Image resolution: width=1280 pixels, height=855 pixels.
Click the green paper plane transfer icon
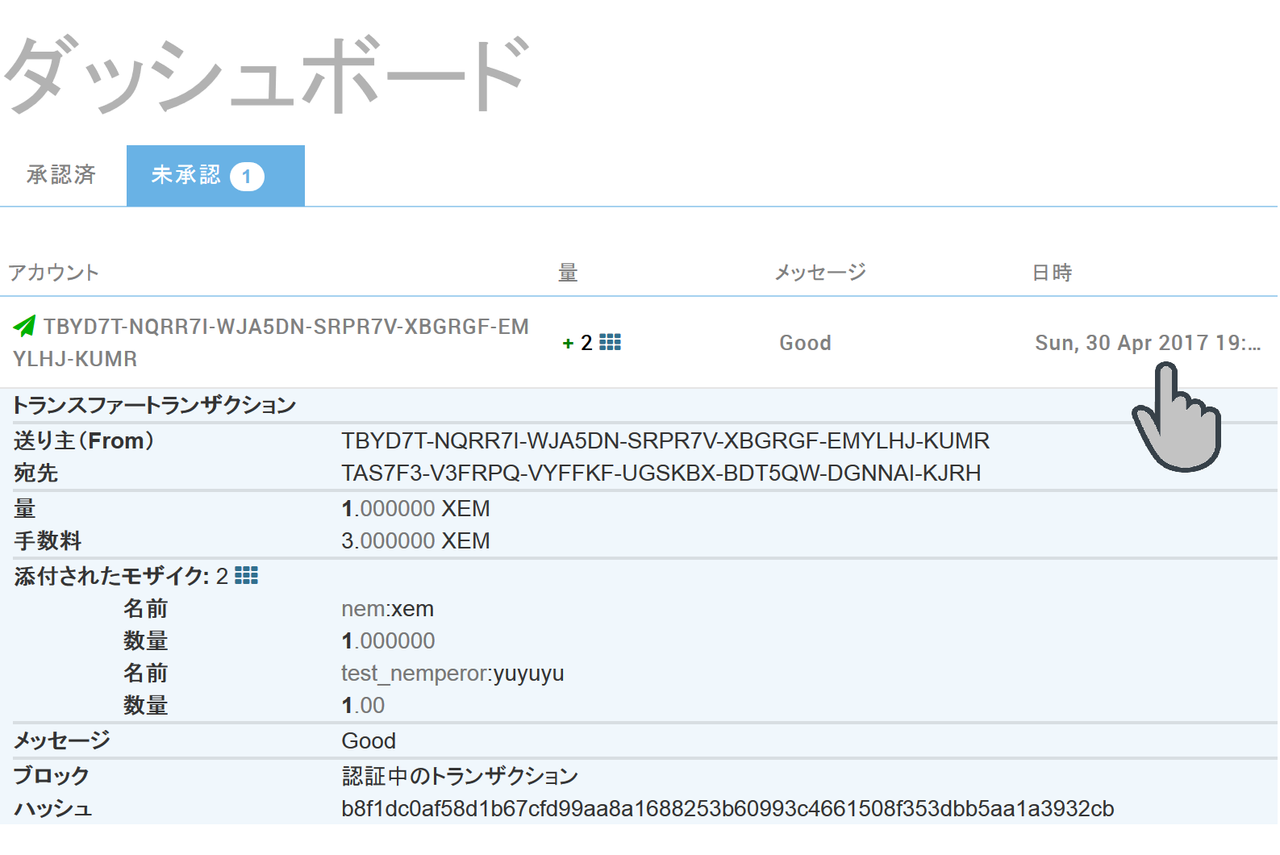point(24,326)
